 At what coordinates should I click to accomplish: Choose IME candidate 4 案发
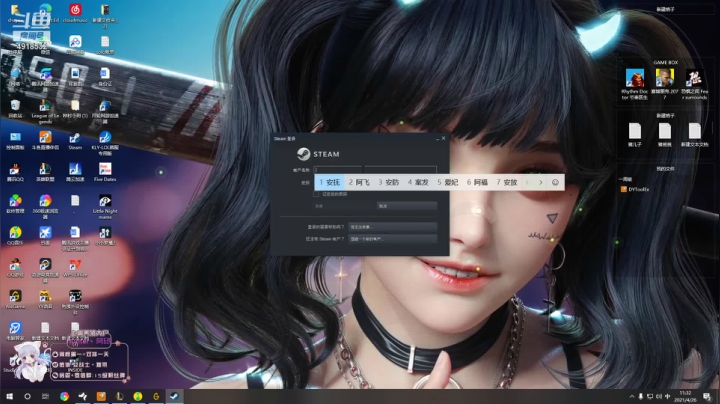pyautogui.click(x=418, y=182)
